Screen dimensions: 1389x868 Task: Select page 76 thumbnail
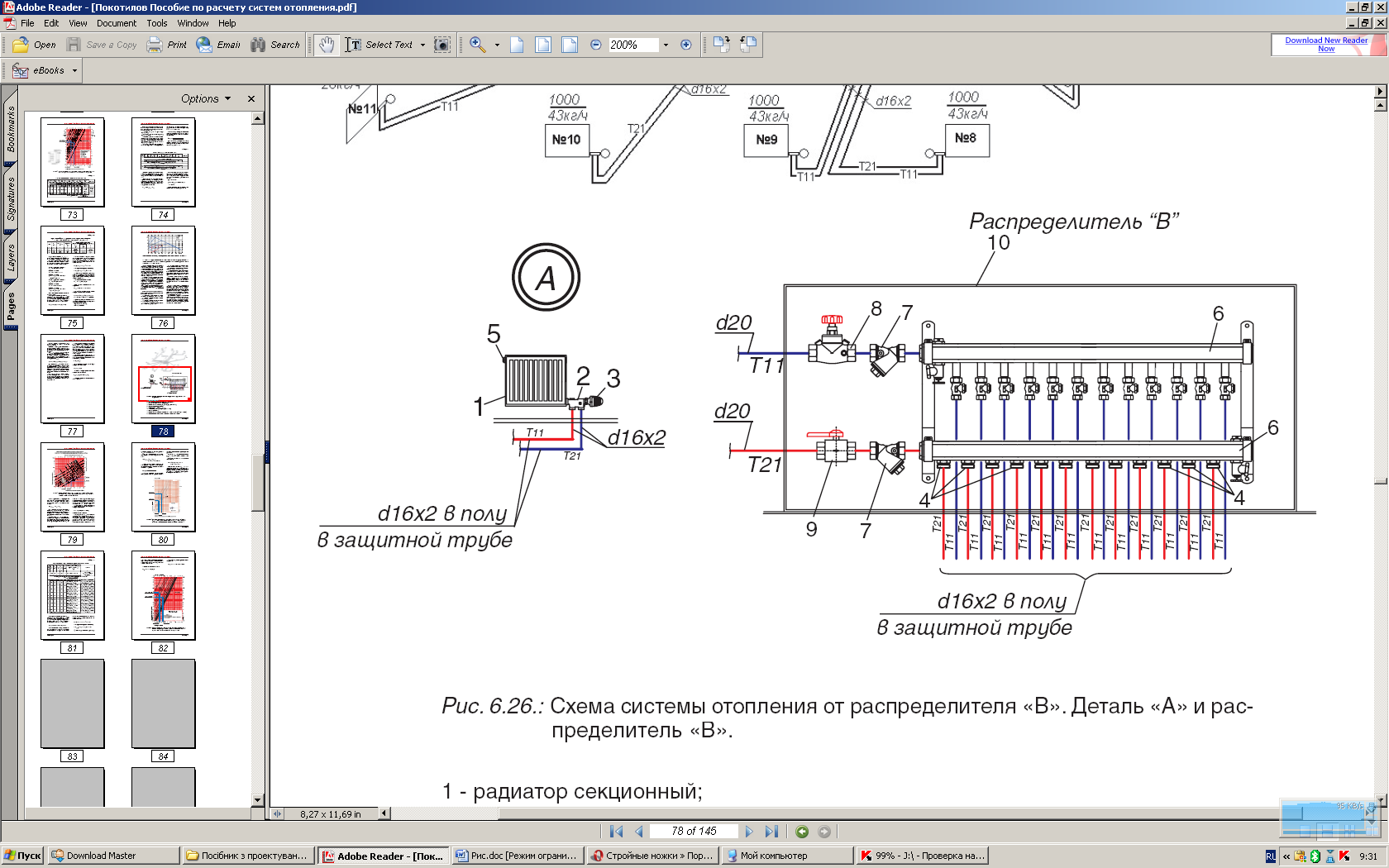tap(164, 270)
